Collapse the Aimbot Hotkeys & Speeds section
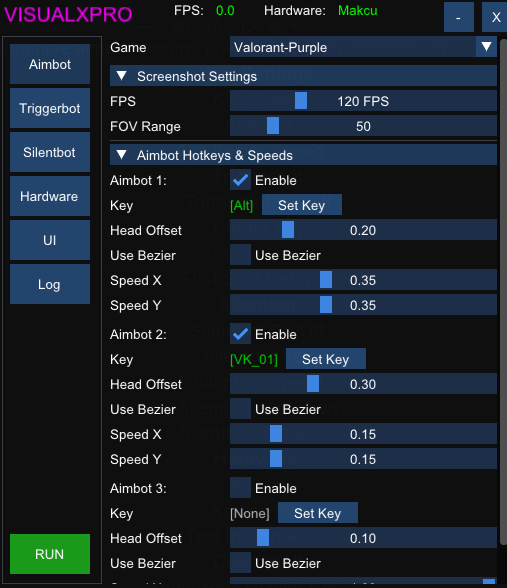507x588 pixels. click(303, 155)
